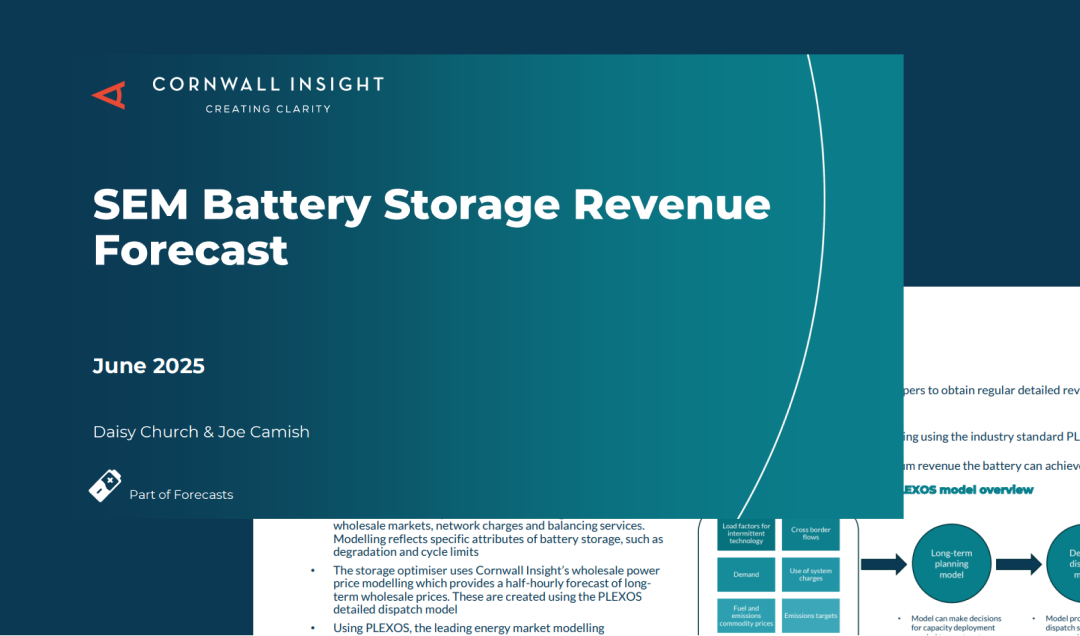
Task: Click the 'Using PLEXOS, the leading energy' bullet
Action: pos(468,628)
